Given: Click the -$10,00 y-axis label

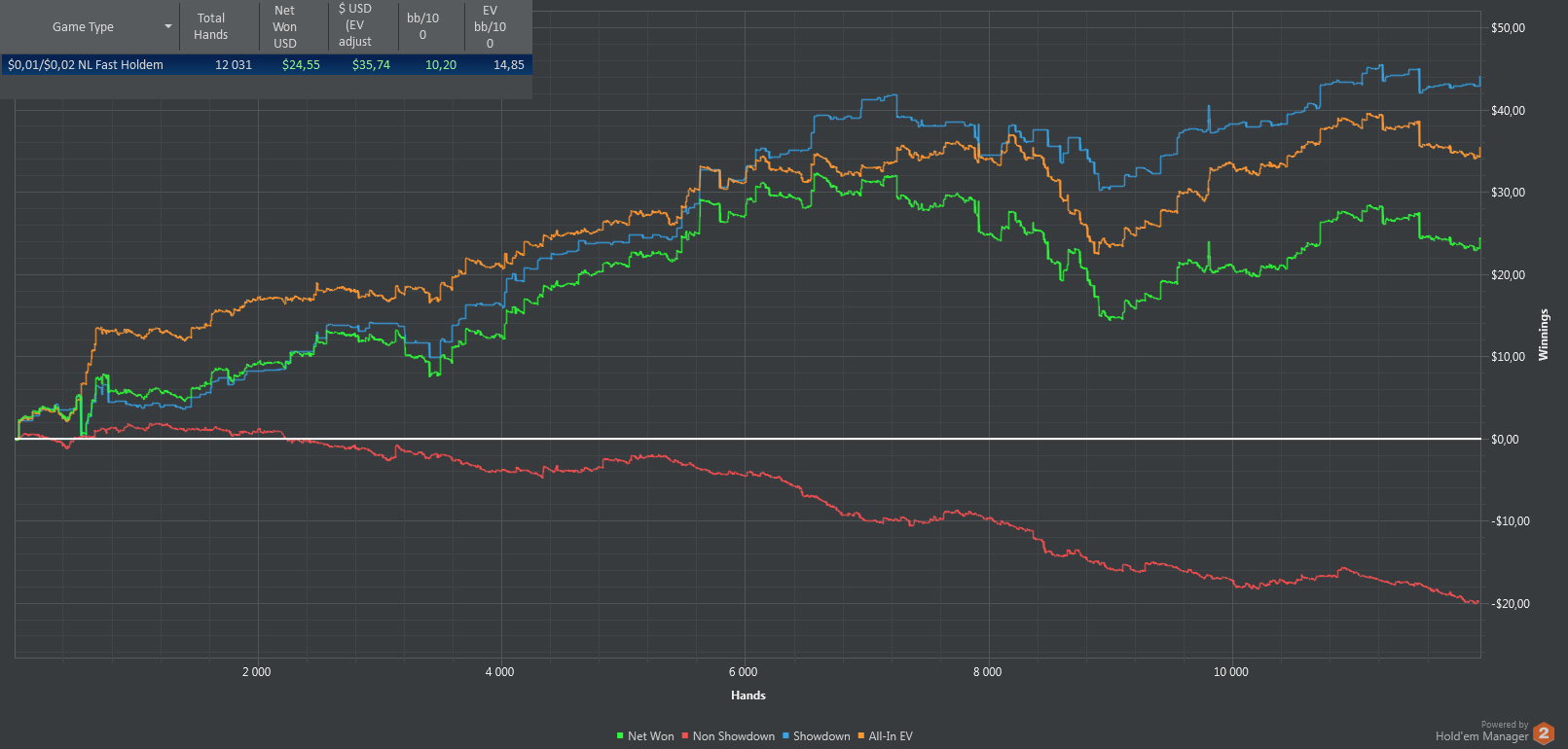Looking at the screenshot, I should [1511, 521].
